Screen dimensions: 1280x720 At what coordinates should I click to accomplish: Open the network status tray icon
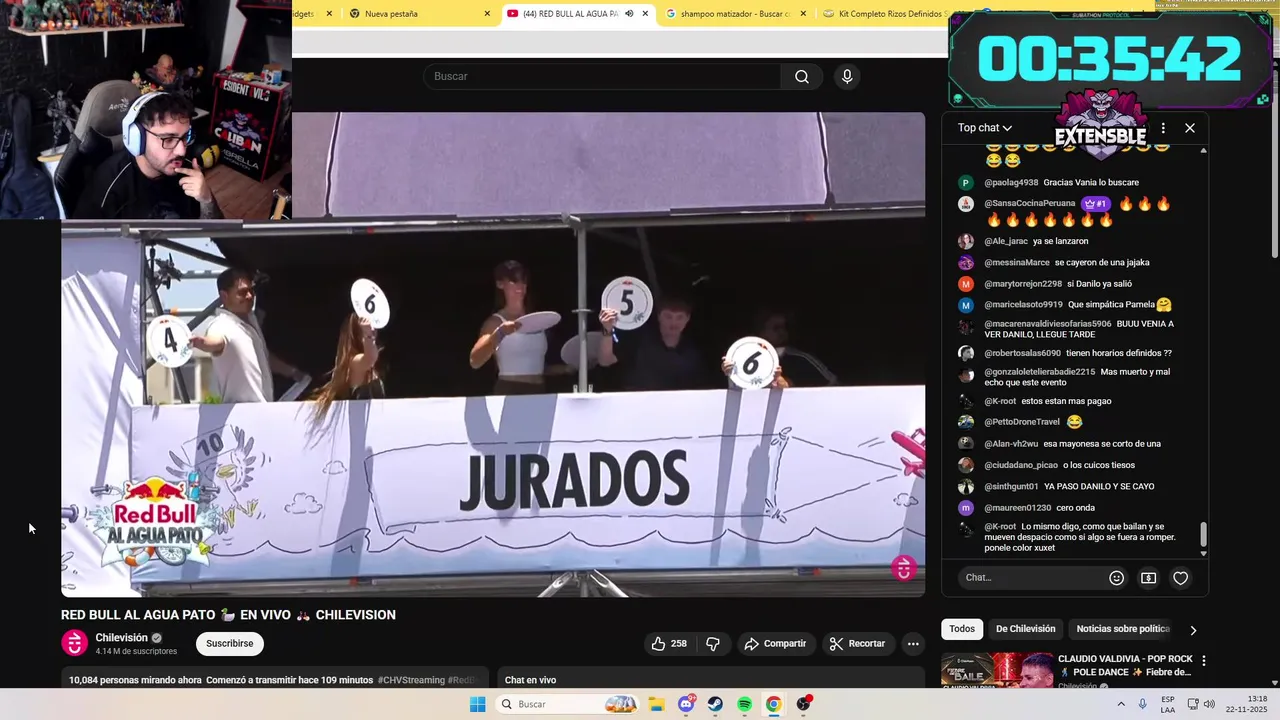(1193, 704)
